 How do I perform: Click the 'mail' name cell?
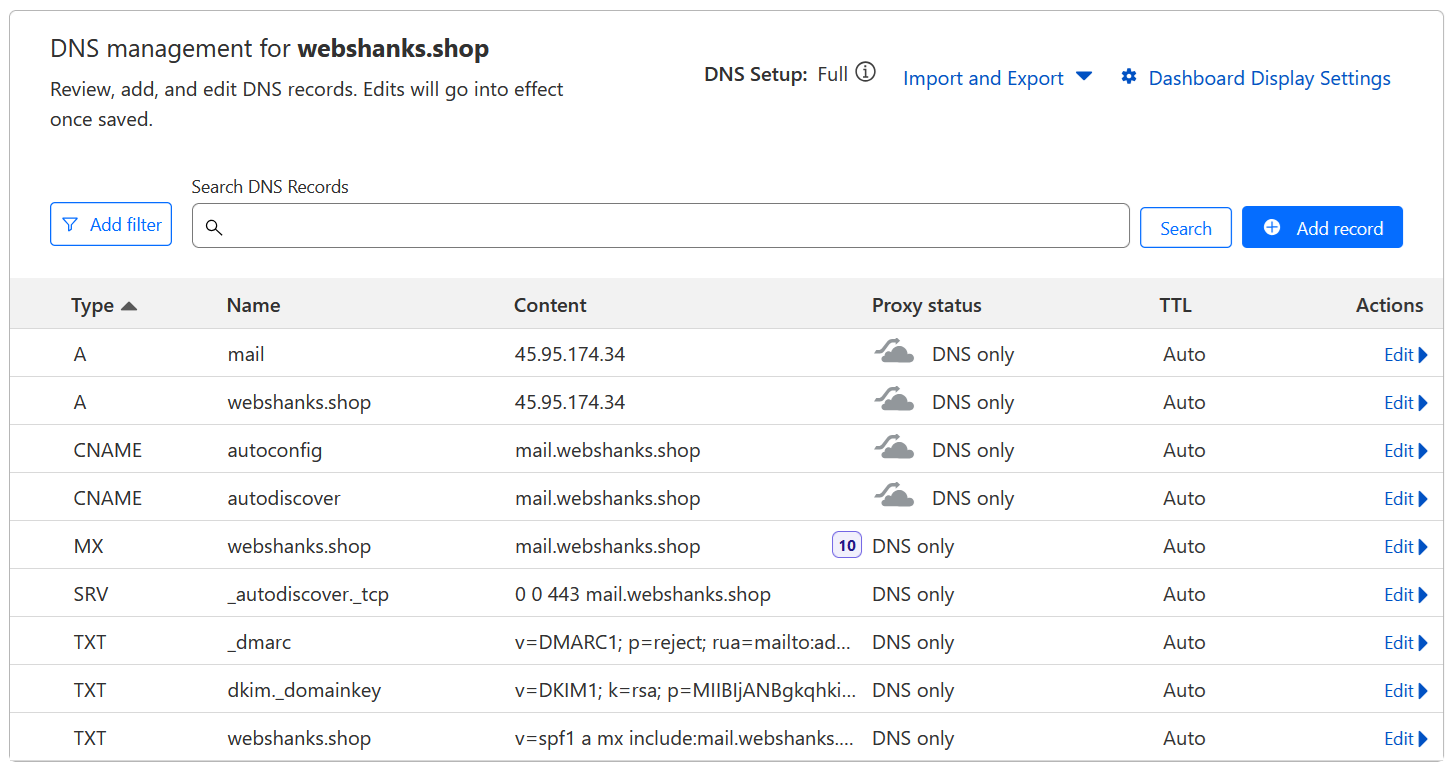(246, 354)
